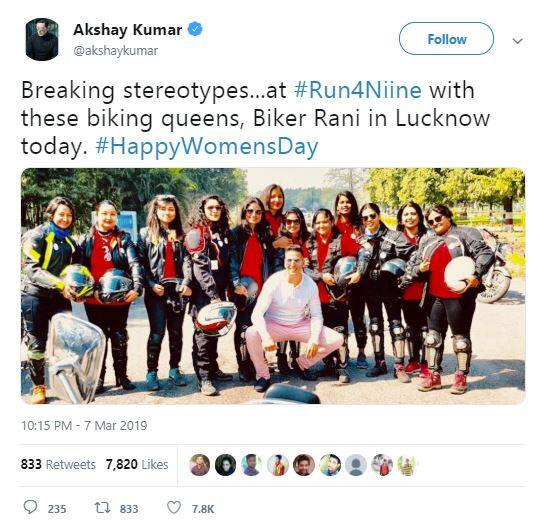Click the gray default avatar liker

pyautogui.click(x=356, y=465)
